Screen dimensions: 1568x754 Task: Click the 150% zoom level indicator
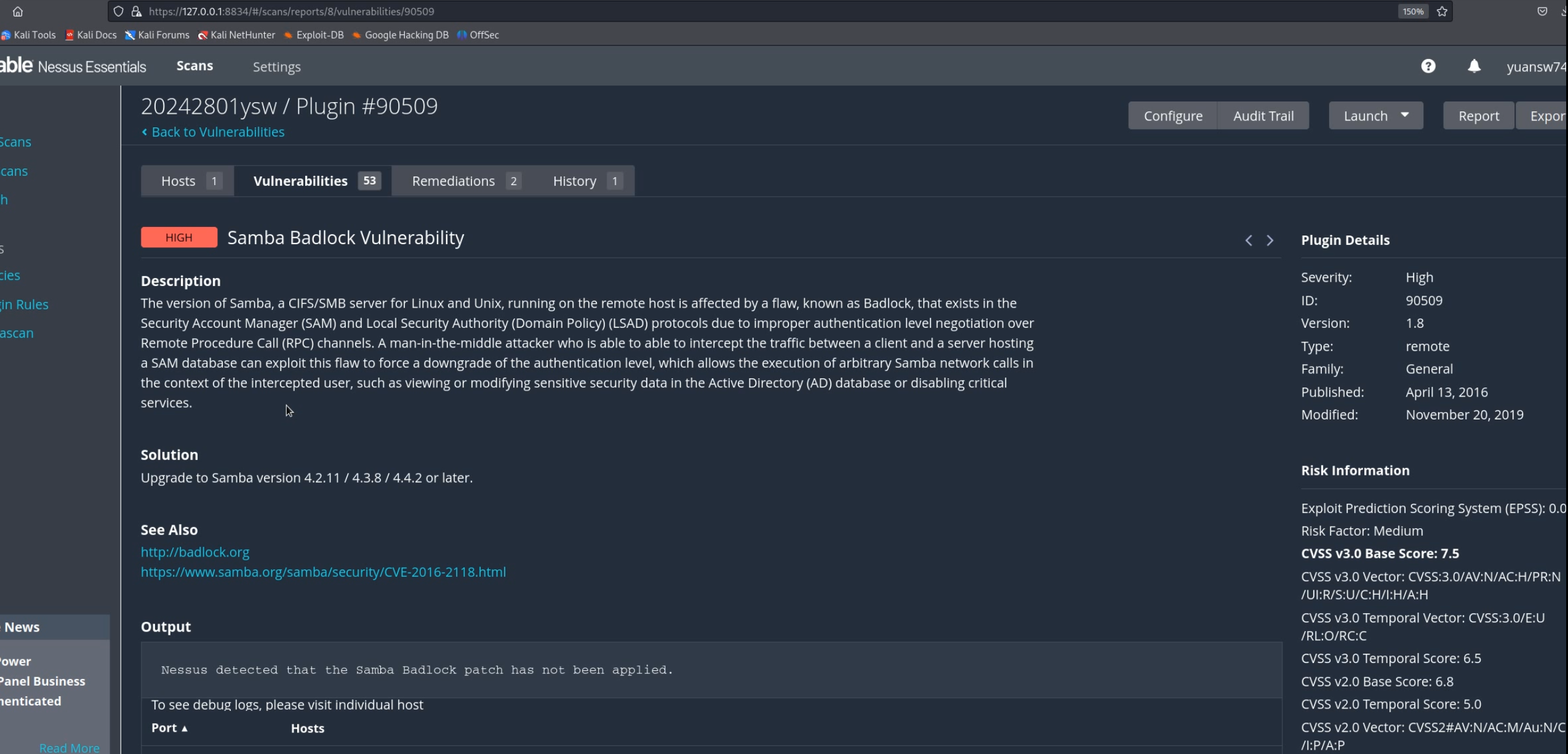click(x=1413, y=11)
